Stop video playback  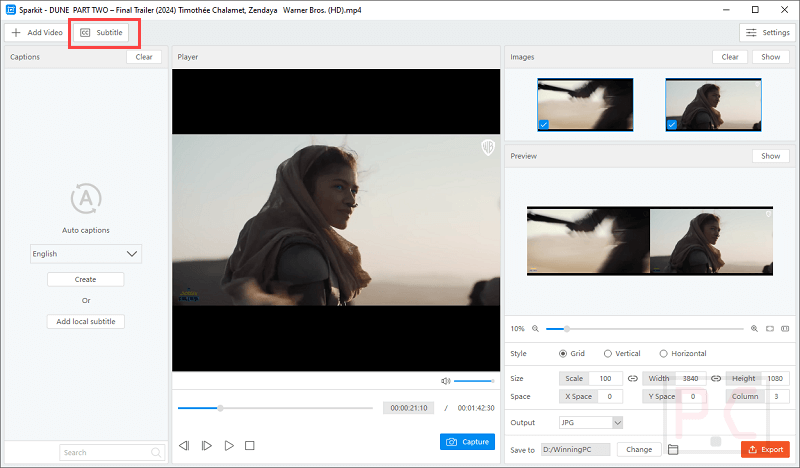pos(249,446)
